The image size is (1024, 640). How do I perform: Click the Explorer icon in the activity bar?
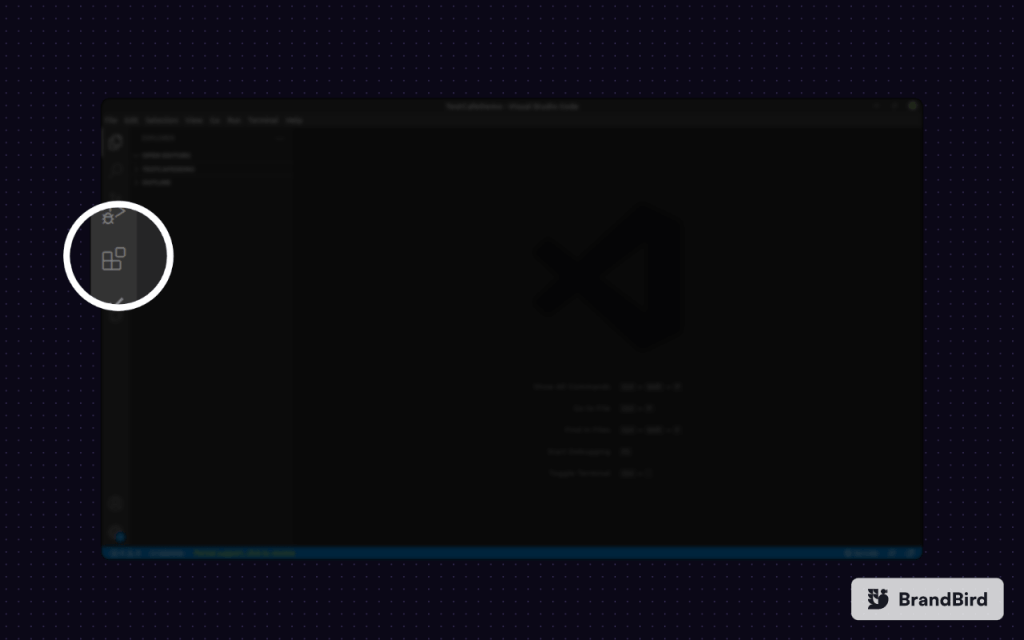coord(116,142)
